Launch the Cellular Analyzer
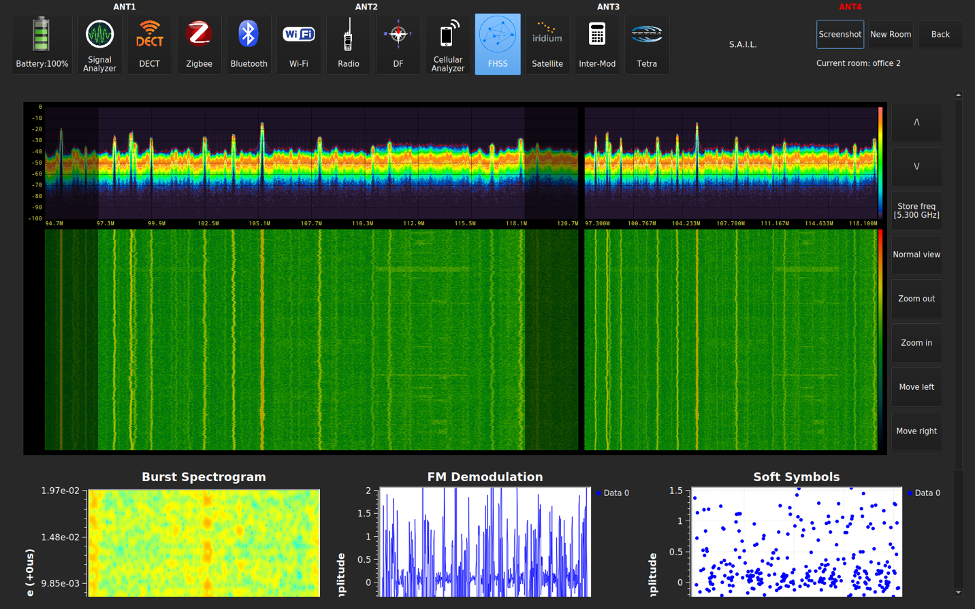 [448, 45]
